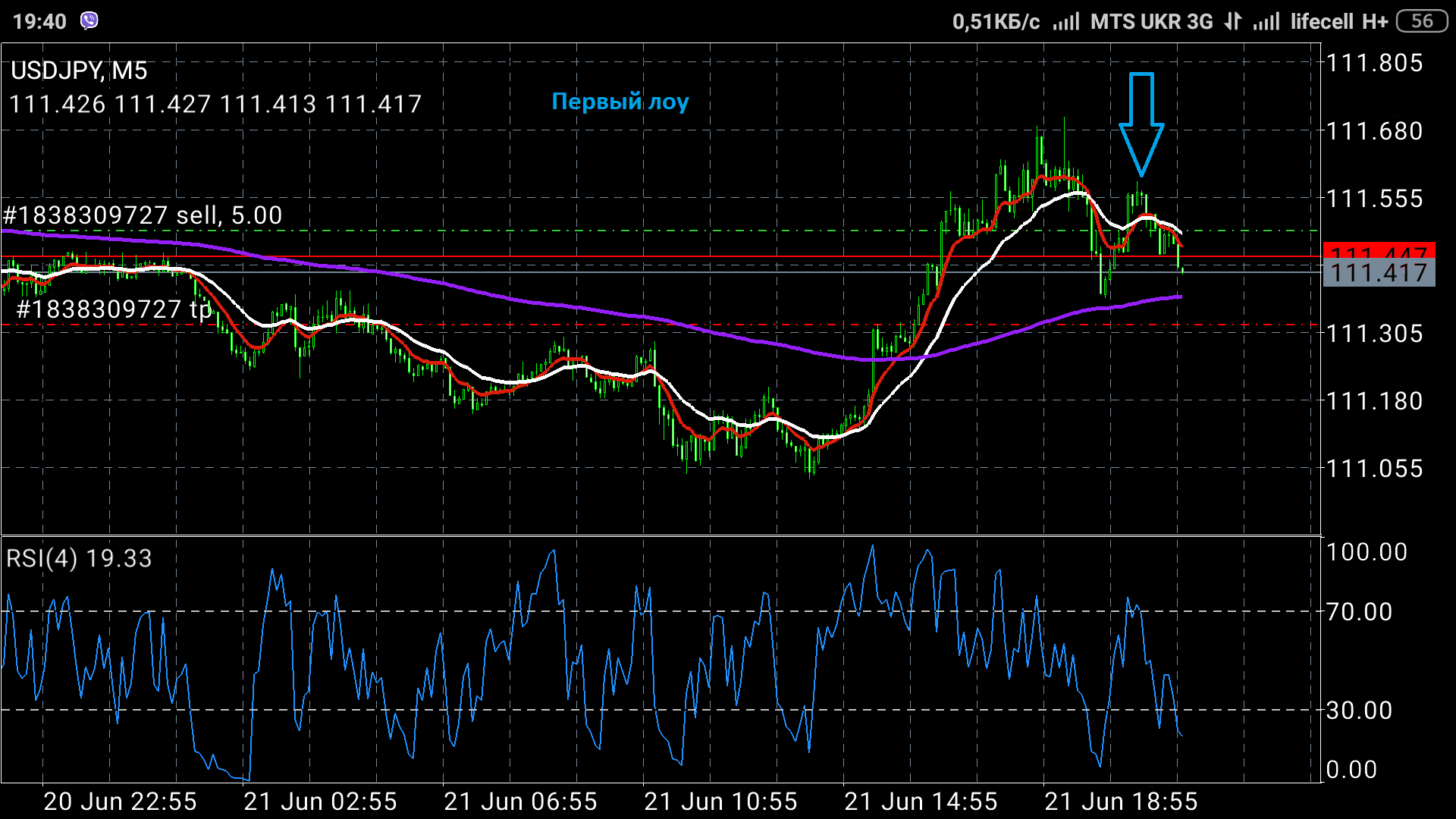Tap the RSI 100.00 scale label

pos(1367,552)
